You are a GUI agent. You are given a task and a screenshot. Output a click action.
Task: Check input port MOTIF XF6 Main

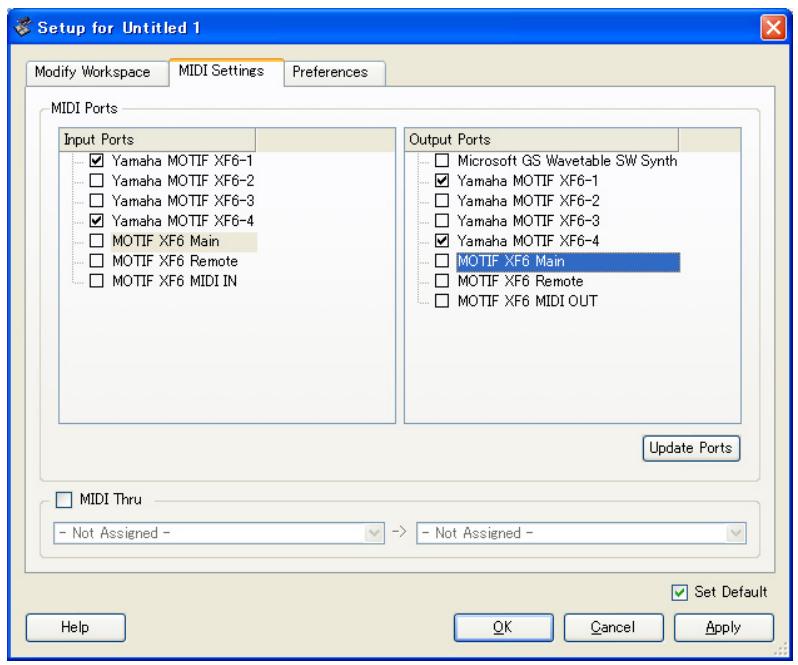tap(96, 241)
